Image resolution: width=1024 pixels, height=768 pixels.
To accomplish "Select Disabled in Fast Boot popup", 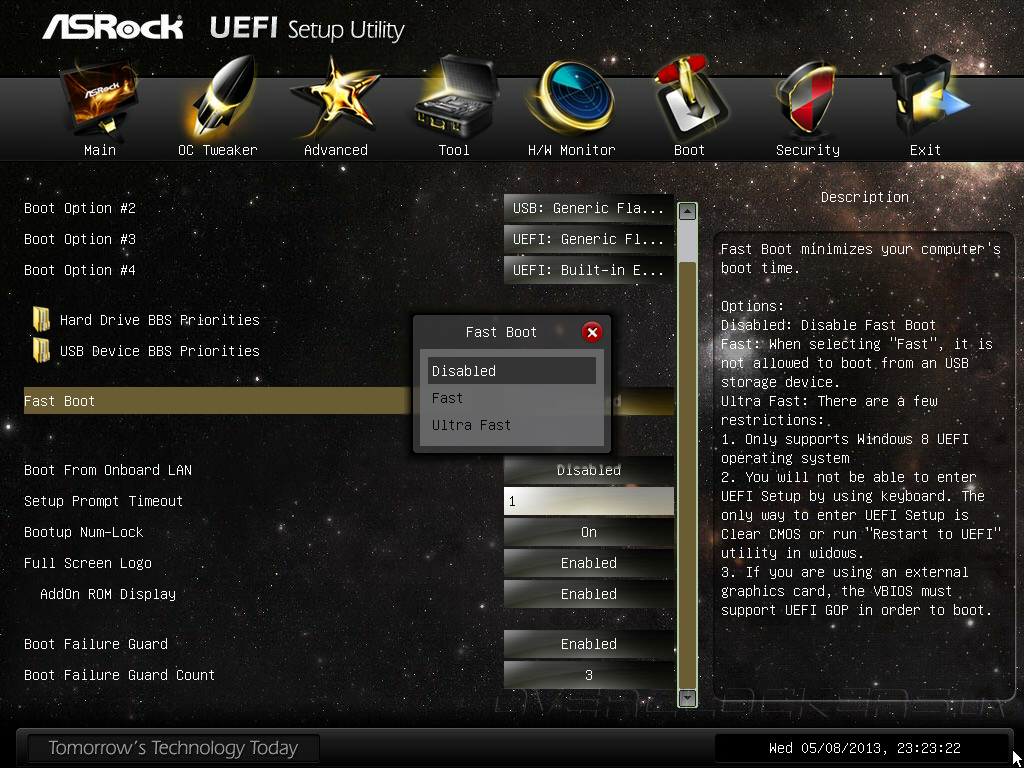I will coord(511,370).
